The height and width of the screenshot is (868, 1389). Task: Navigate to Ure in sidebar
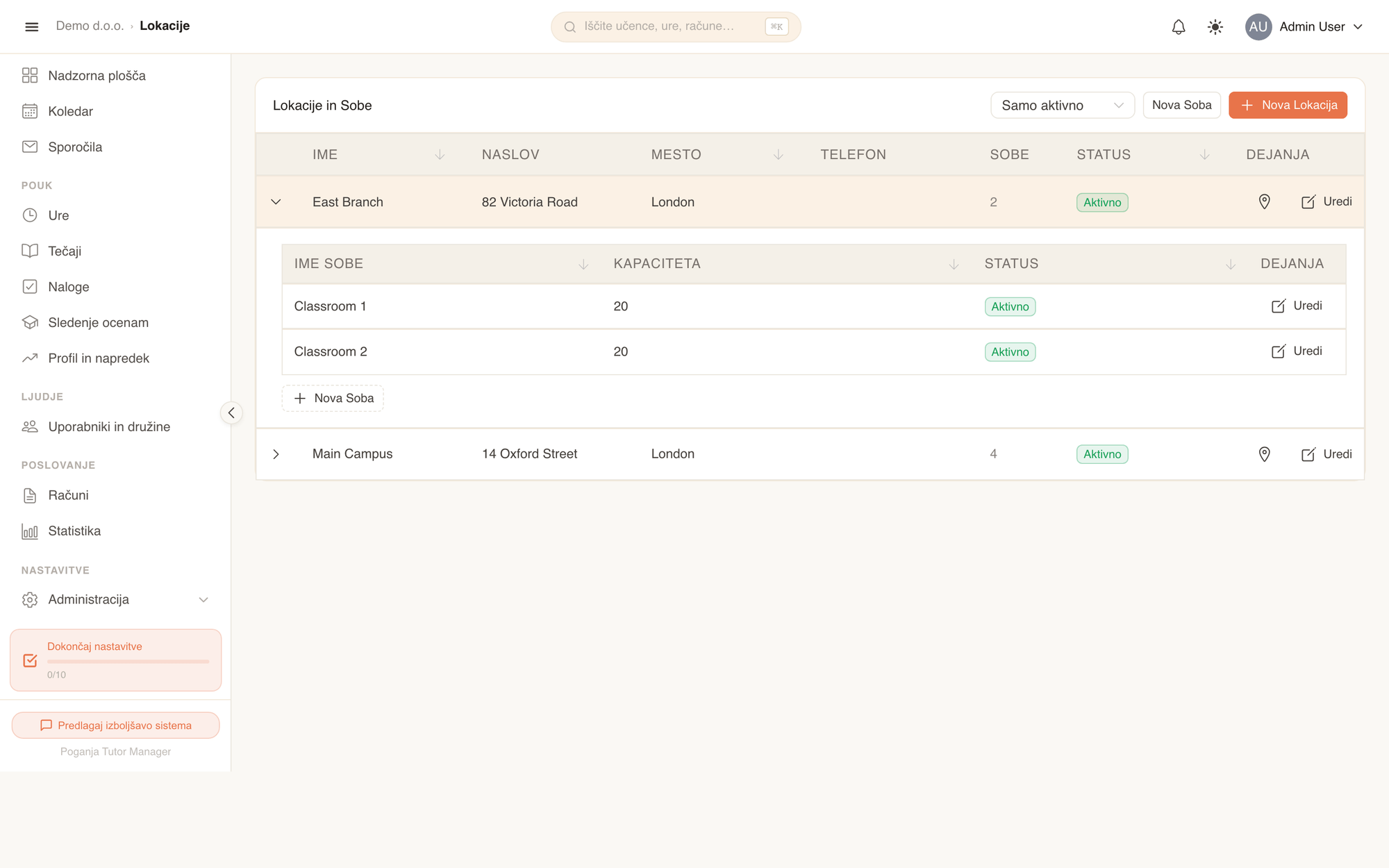tap(58, 215)
